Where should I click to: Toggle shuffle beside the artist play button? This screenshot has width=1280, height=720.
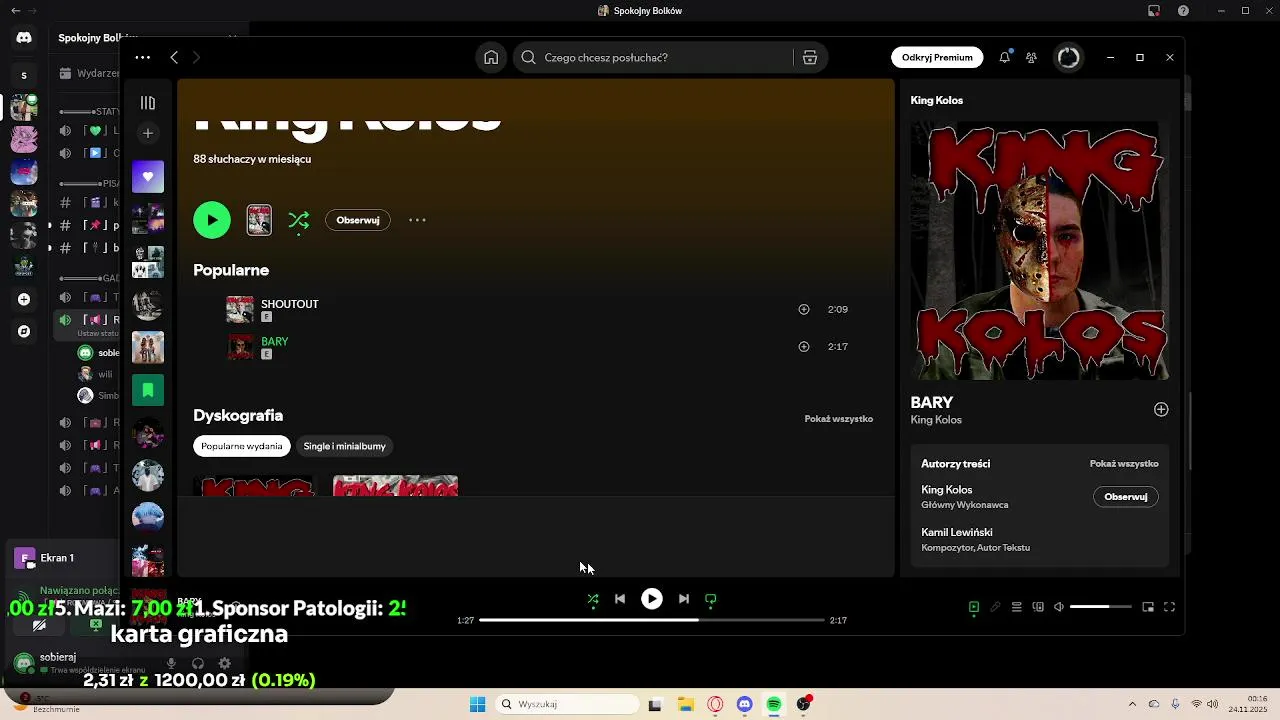[x=299, y=220]
